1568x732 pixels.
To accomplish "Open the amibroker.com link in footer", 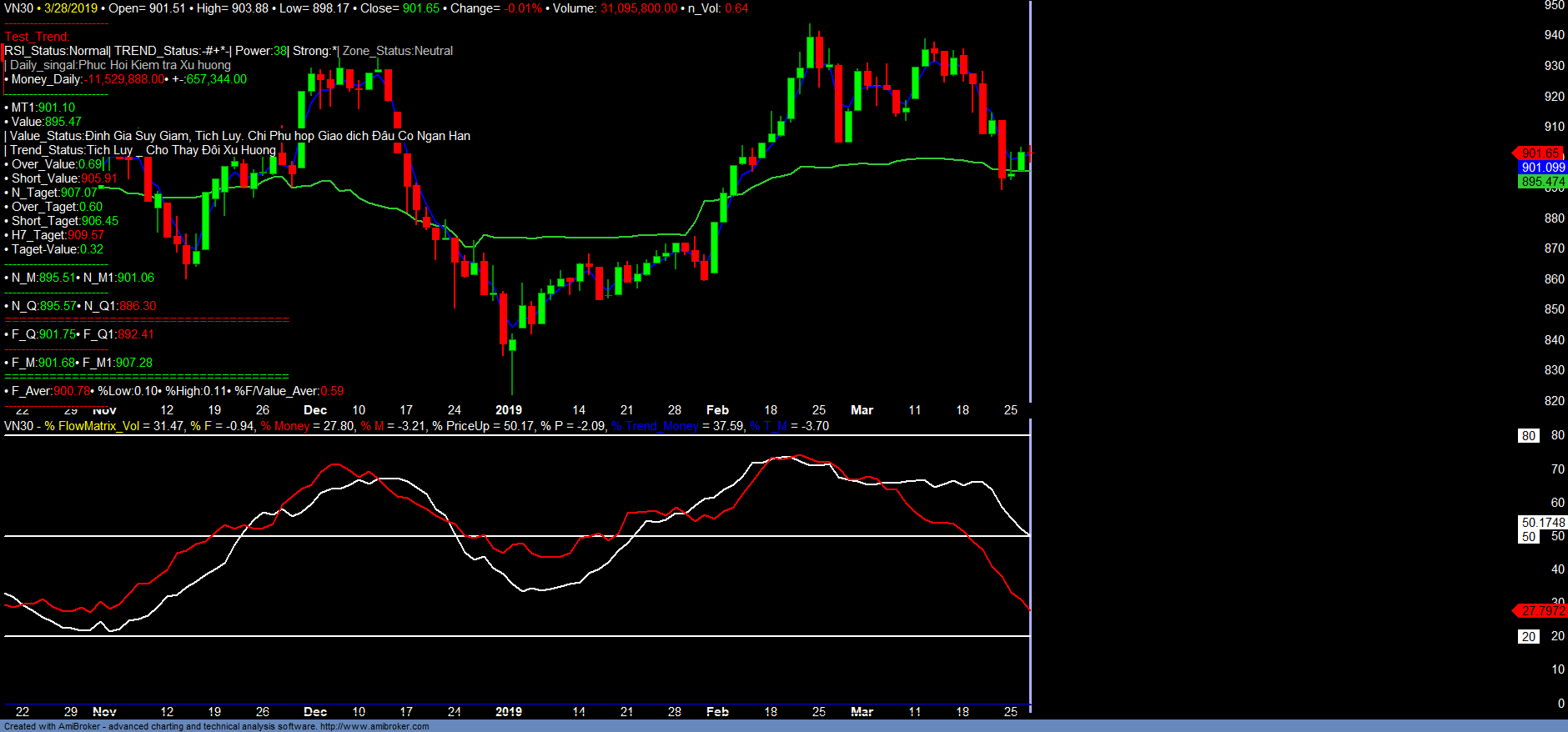I will (x=374, y=726).
